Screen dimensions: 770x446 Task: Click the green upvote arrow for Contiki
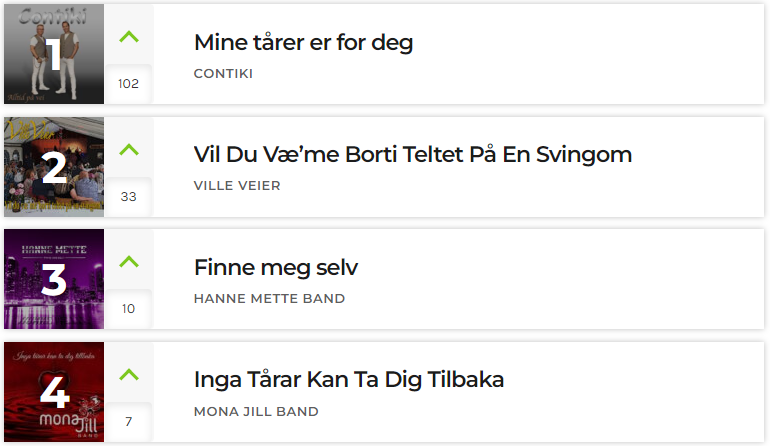click(129, 37)
